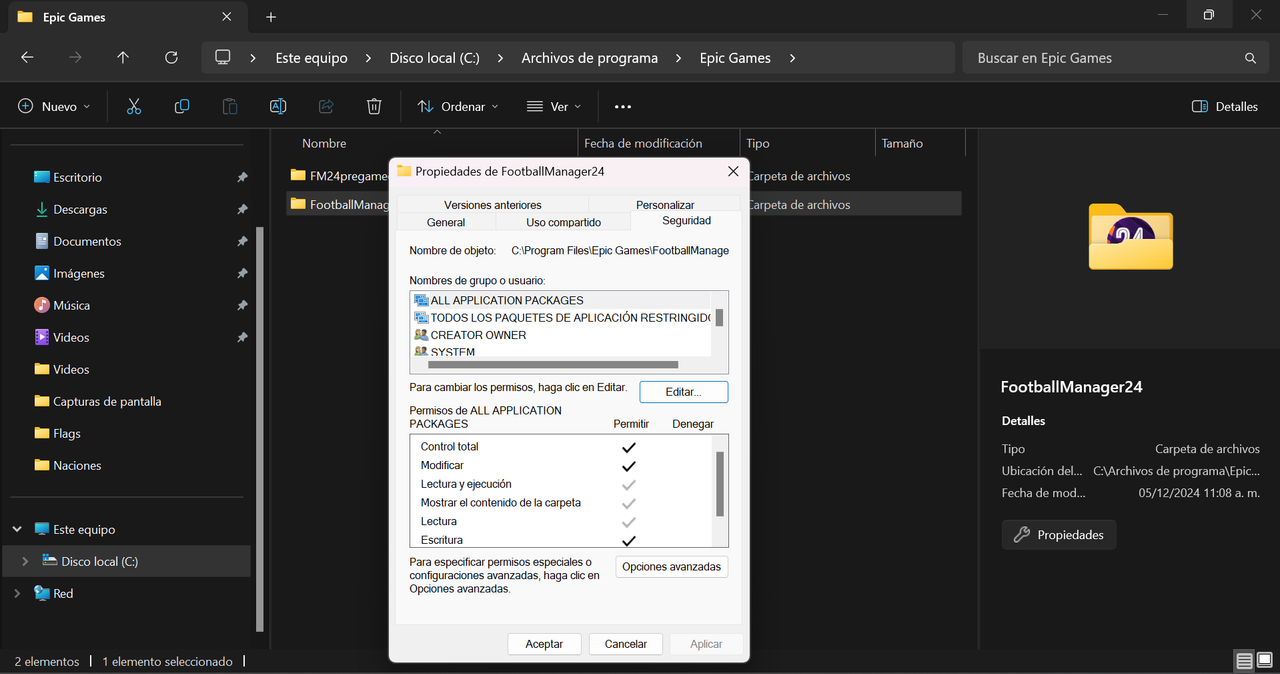This screenshot has width=1280, height=674.
Task: Expand the Red node in navigation tree
Action: (17, 593)
